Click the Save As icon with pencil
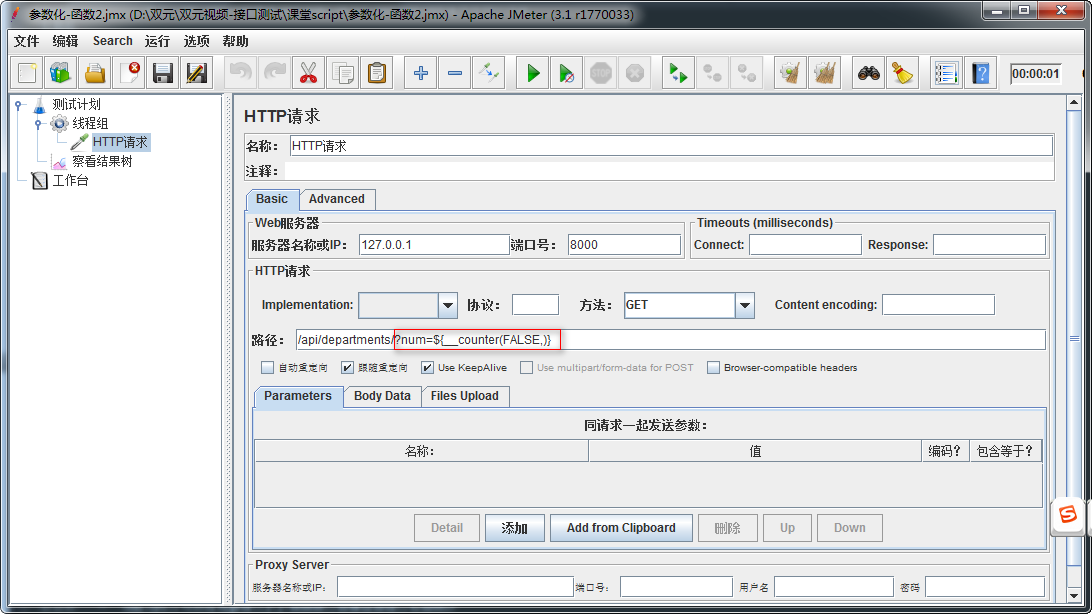Image resolution: width=1092 pixels, height=614 pixels. click(x=197, y=73)
